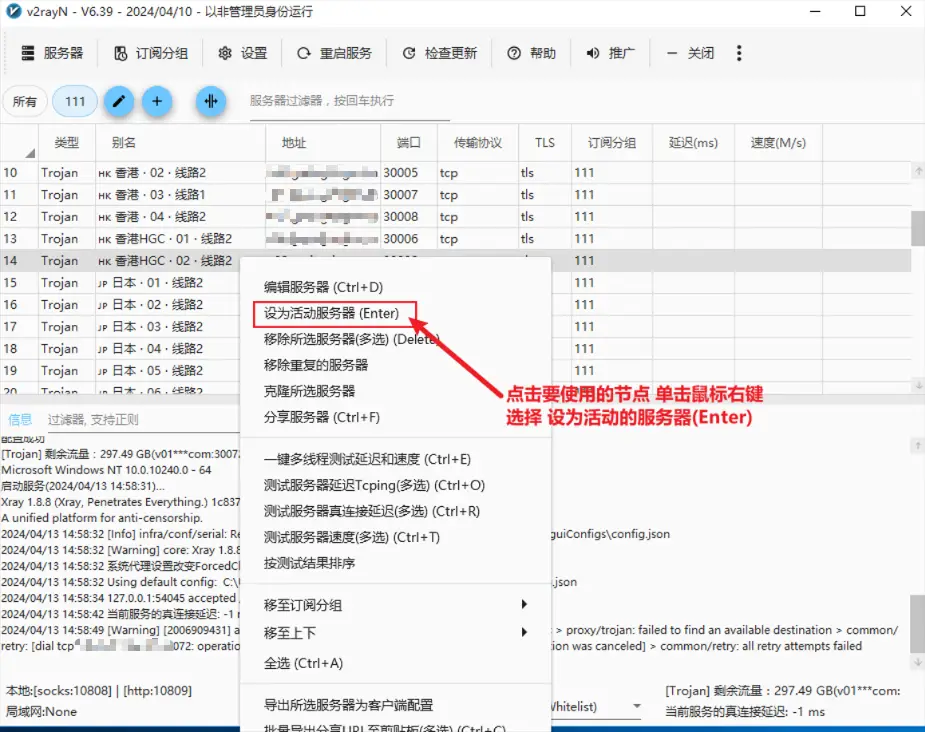Click the blue auto column-width button
The width and height of the screenshot is (925, 732).
(x=210, y=101)
